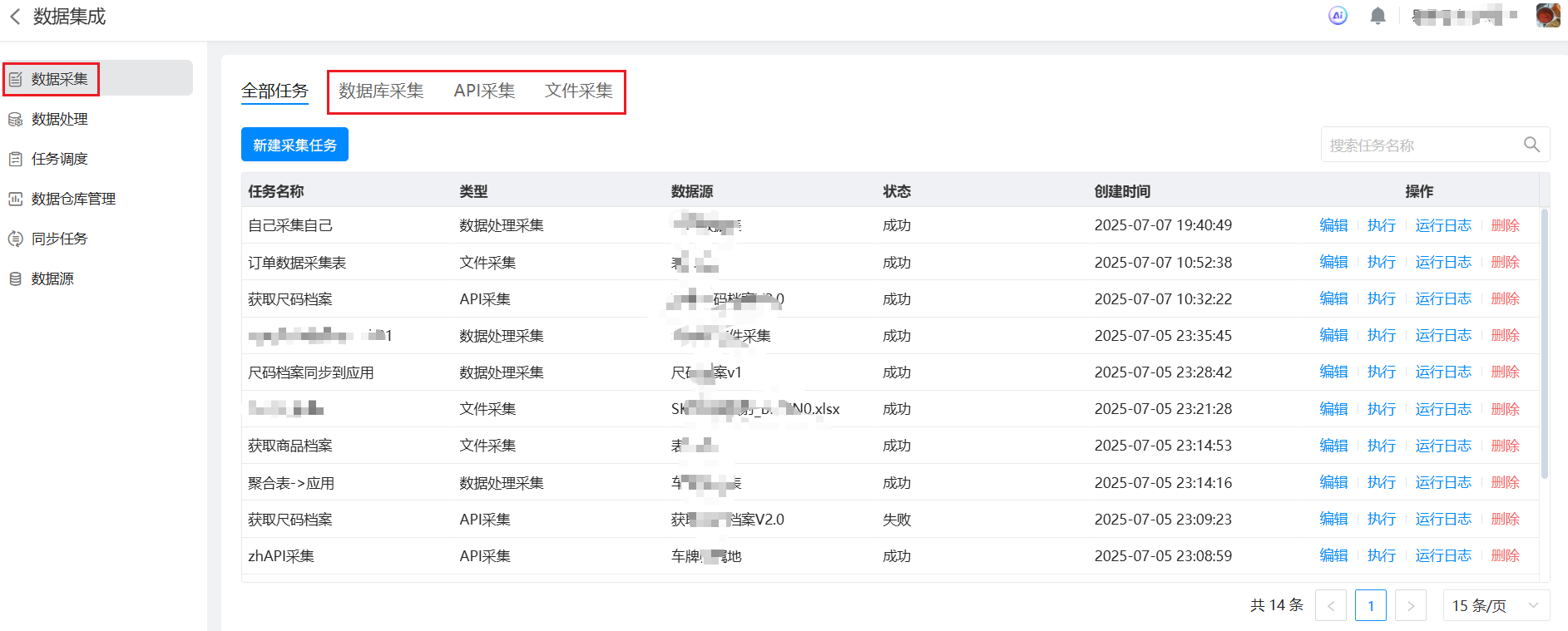1568x631 pixels.
Task: Select the 文件采集 tab
Action: coord(579,91)
